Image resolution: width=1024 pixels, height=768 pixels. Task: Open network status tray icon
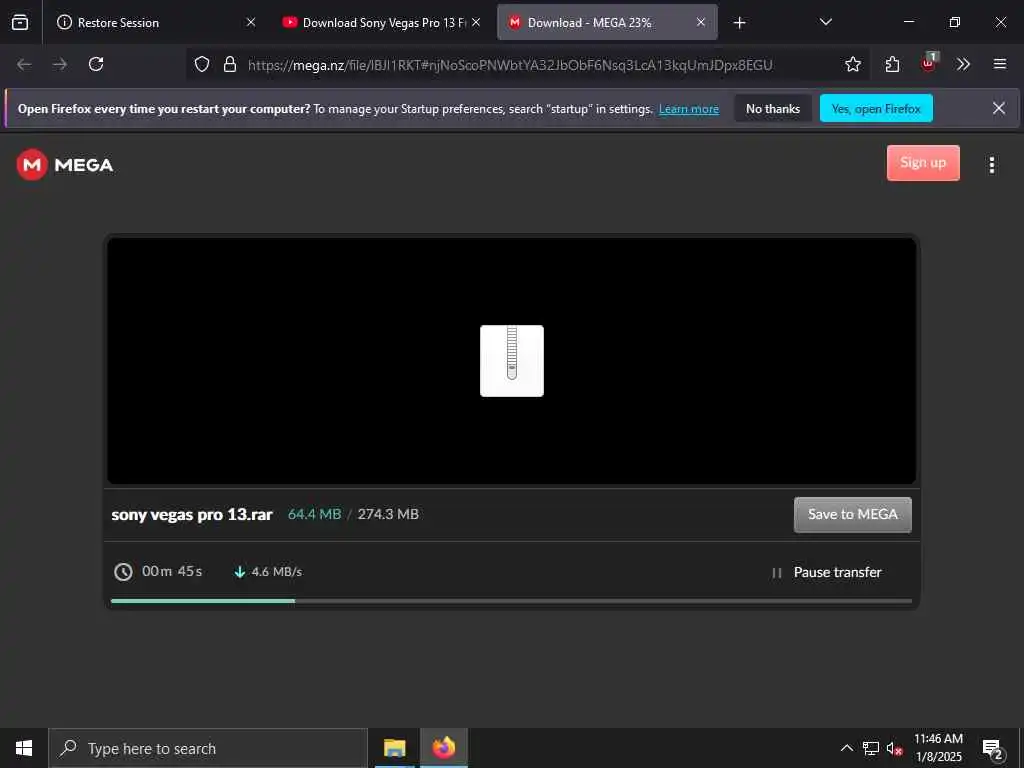point(871,748)
